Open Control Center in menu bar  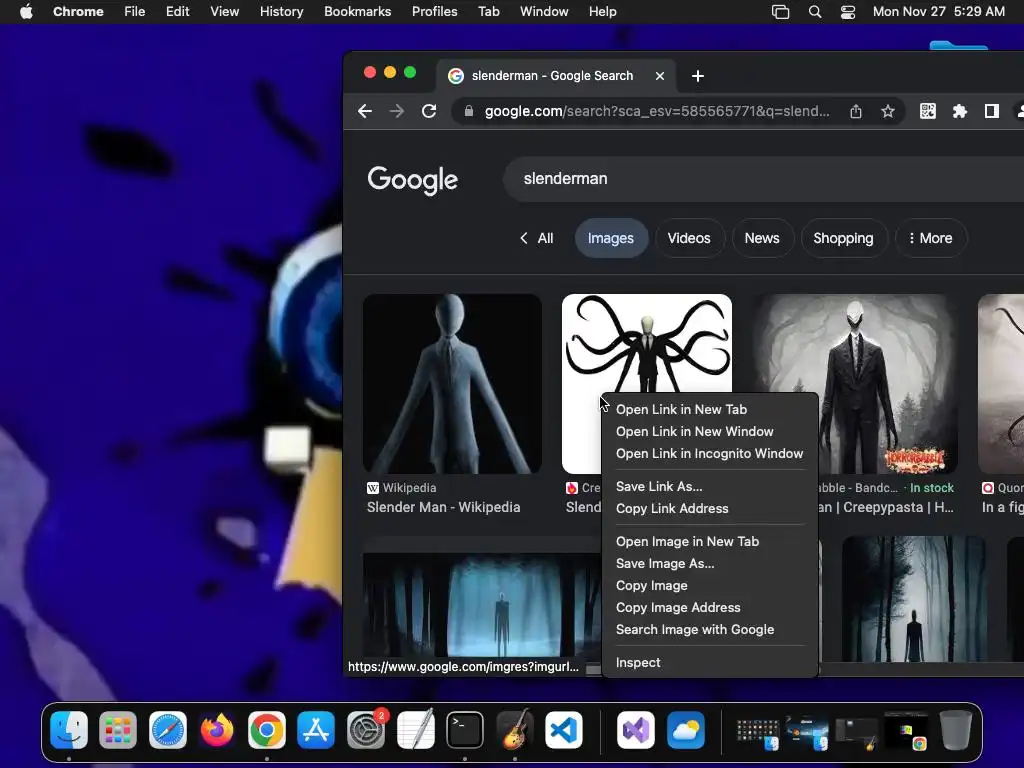848,12
